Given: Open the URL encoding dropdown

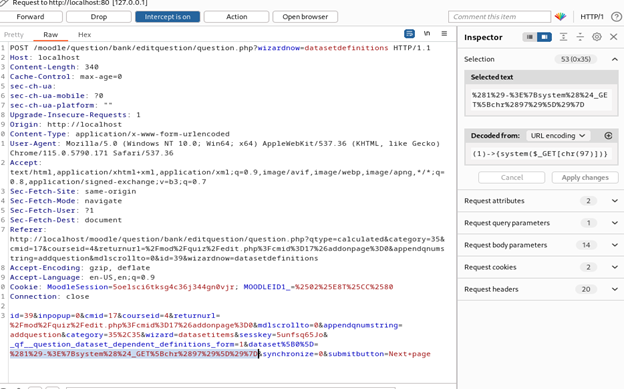Looking at the screenshot, I should coord(558,136).
